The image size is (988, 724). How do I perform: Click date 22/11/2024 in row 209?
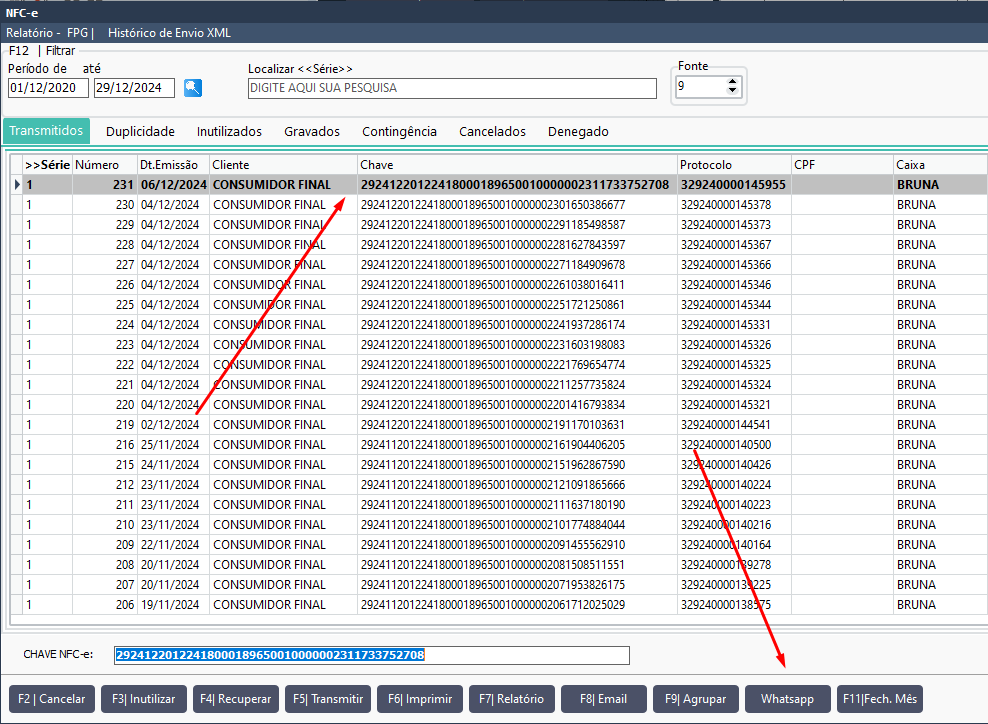[x=170, y=544]
